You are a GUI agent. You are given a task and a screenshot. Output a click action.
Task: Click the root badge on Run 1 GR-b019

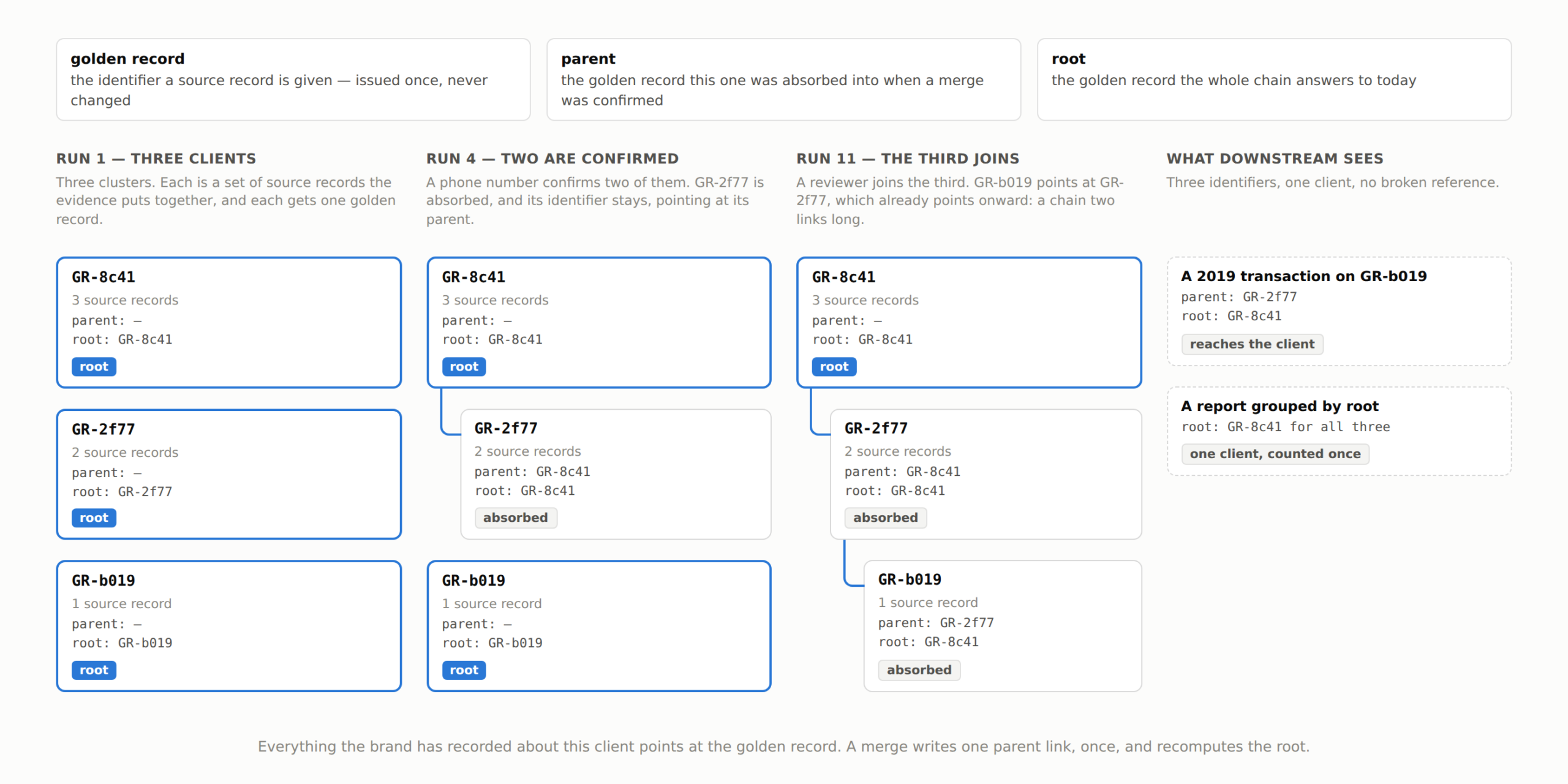pos(94,669)
